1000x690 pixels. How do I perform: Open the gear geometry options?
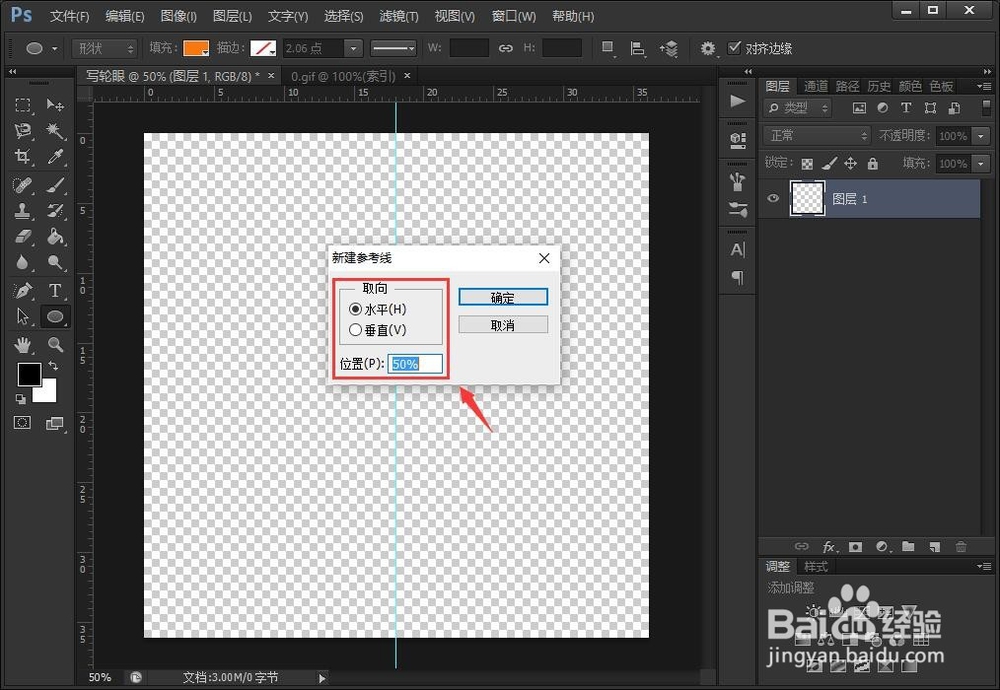click(x=707, y=48)
